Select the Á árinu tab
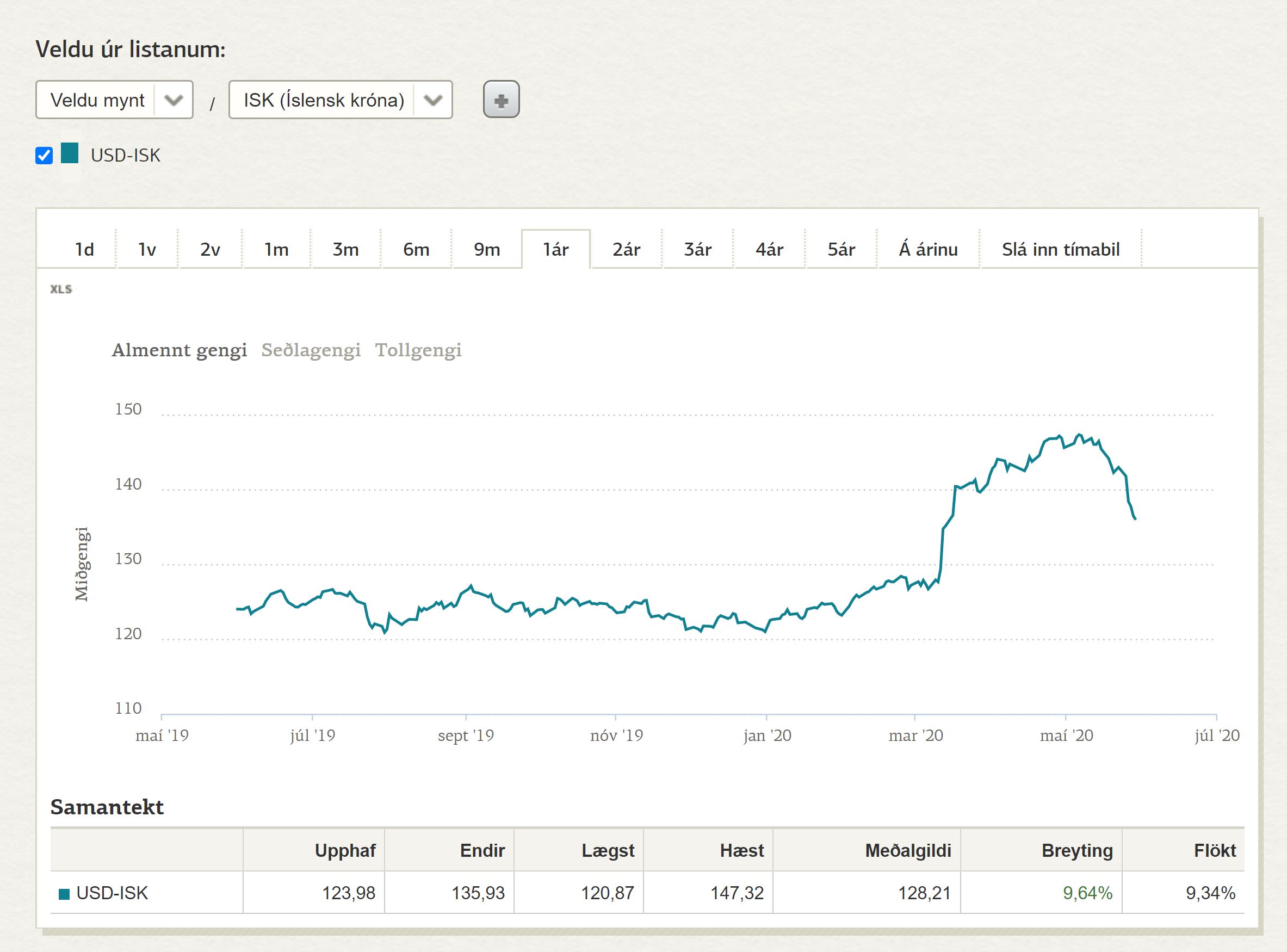 (928, 250)
